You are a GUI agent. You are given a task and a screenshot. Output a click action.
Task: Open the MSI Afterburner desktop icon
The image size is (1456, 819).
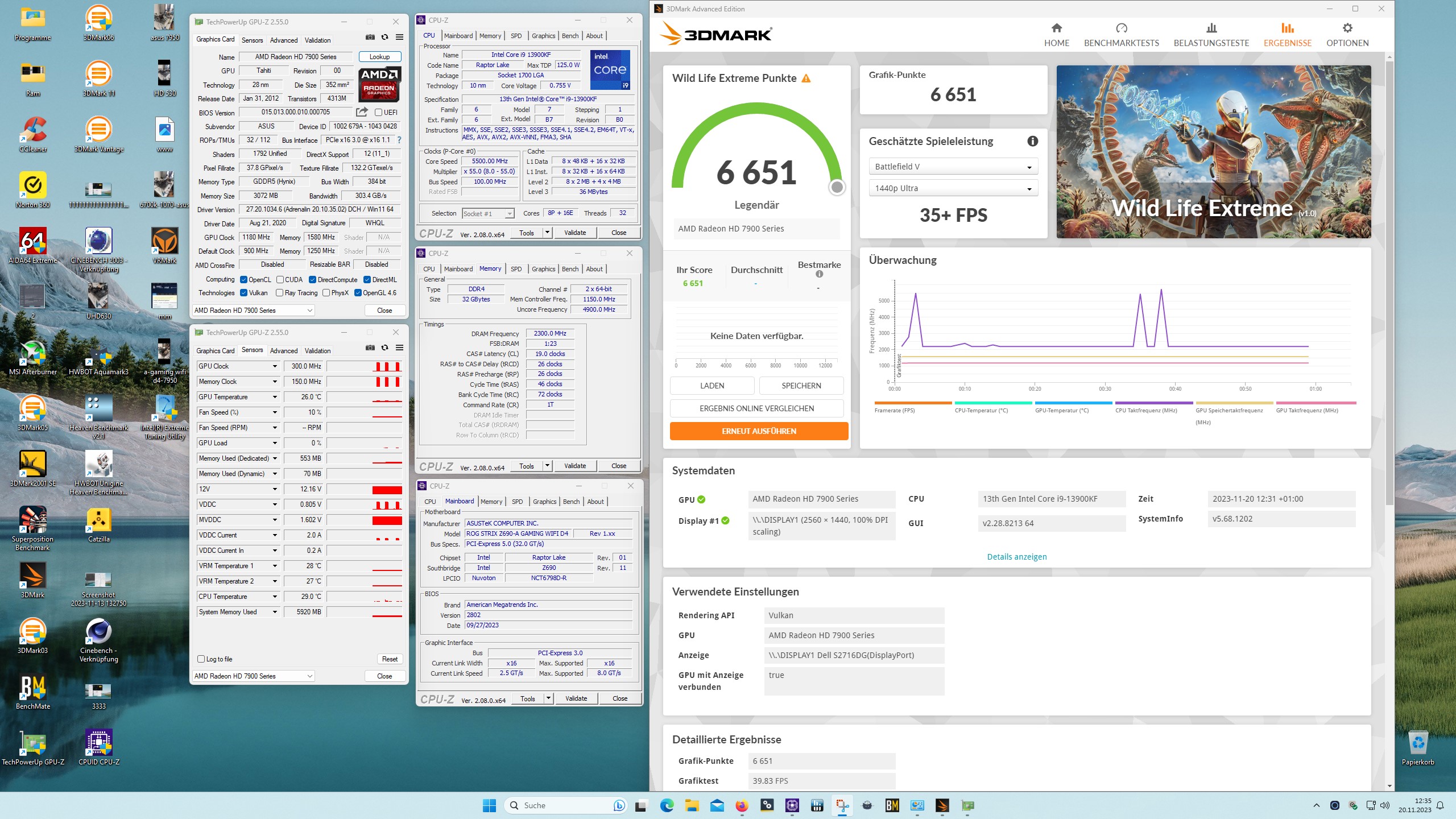33,357
